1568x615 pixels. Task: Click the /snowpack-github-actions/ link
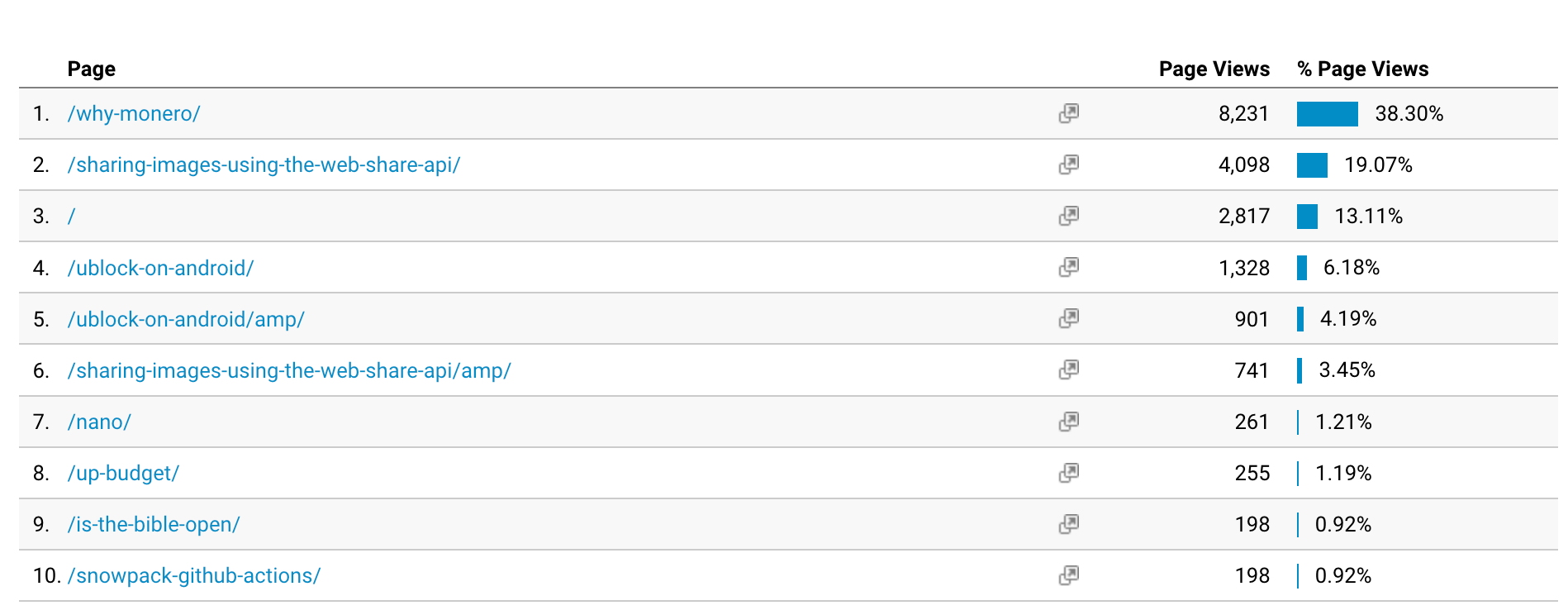[194, 575]
